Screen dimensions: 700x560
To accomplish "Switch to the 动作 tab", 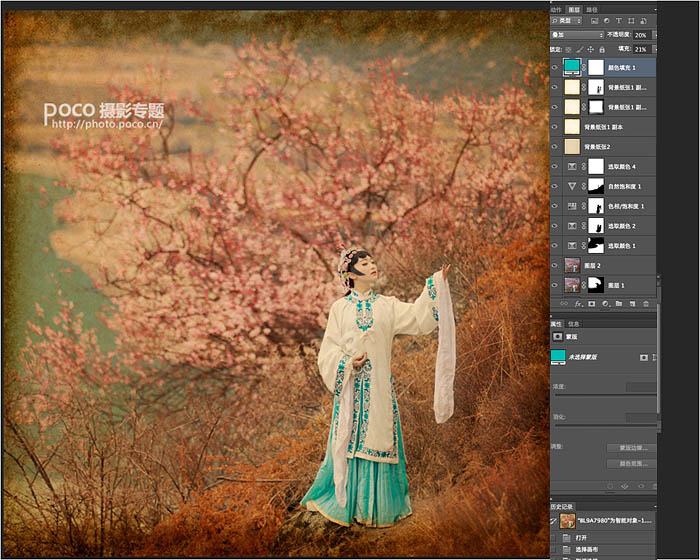I will 556,9.
